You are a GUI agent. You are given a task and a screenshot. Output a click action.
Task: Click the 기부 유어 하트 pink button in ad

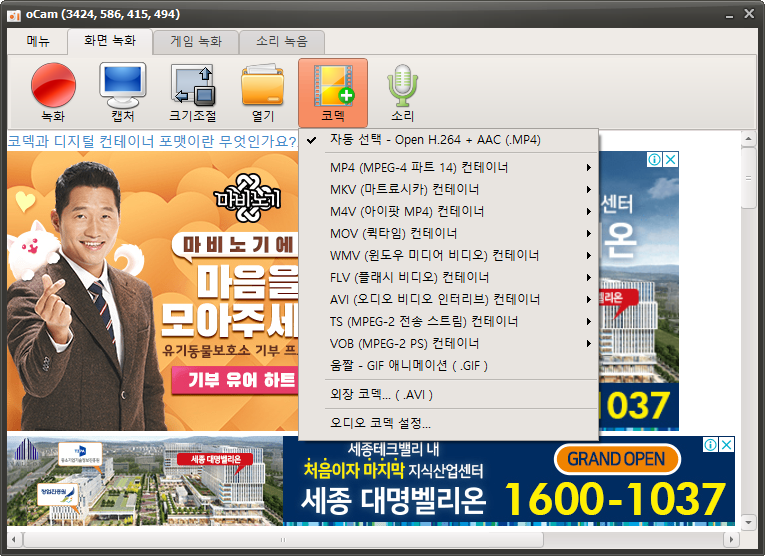[x=236, y=380]
